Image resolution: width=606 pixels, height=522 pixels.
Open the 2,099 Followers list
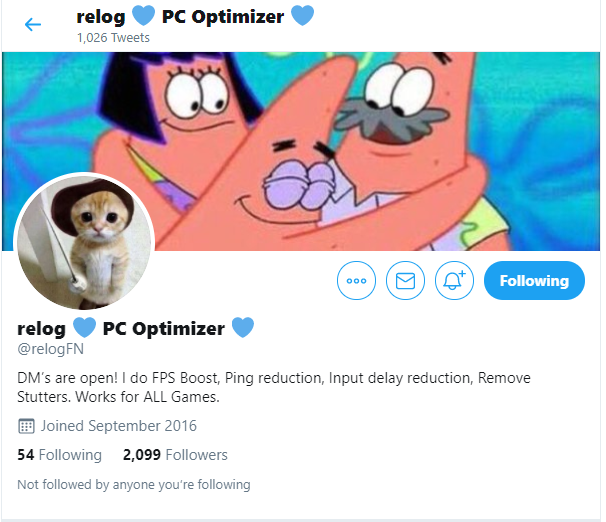(175, 455)
